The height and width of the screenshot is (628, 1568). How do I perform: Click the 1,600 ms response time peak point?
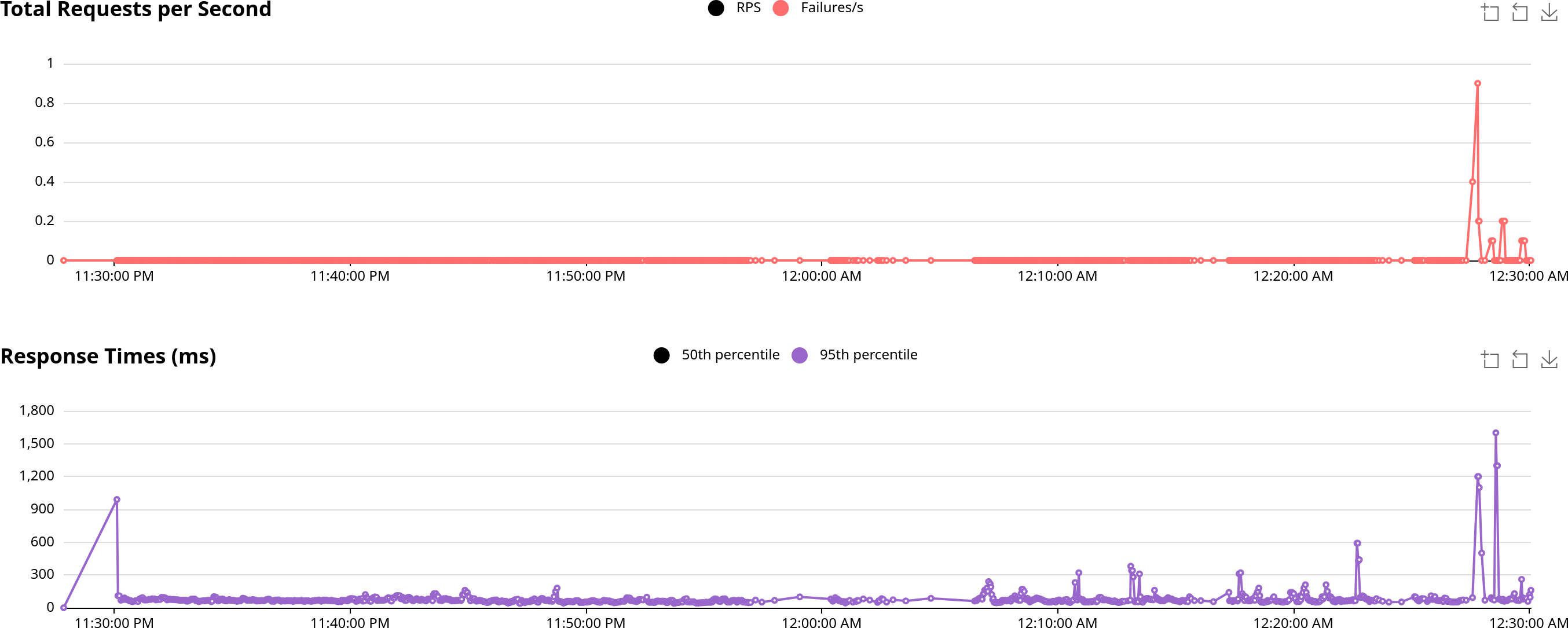1496,433
